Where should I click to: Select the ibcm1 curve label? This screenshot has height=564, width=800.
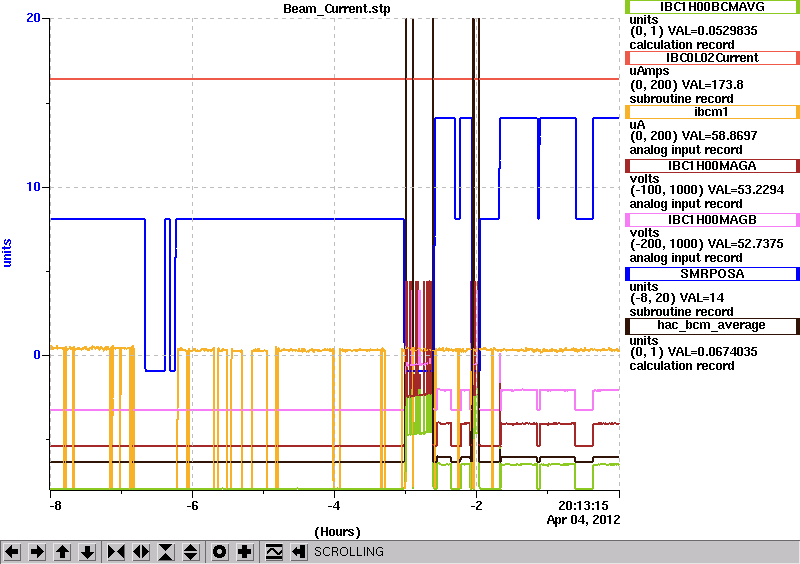pos(712,112)
